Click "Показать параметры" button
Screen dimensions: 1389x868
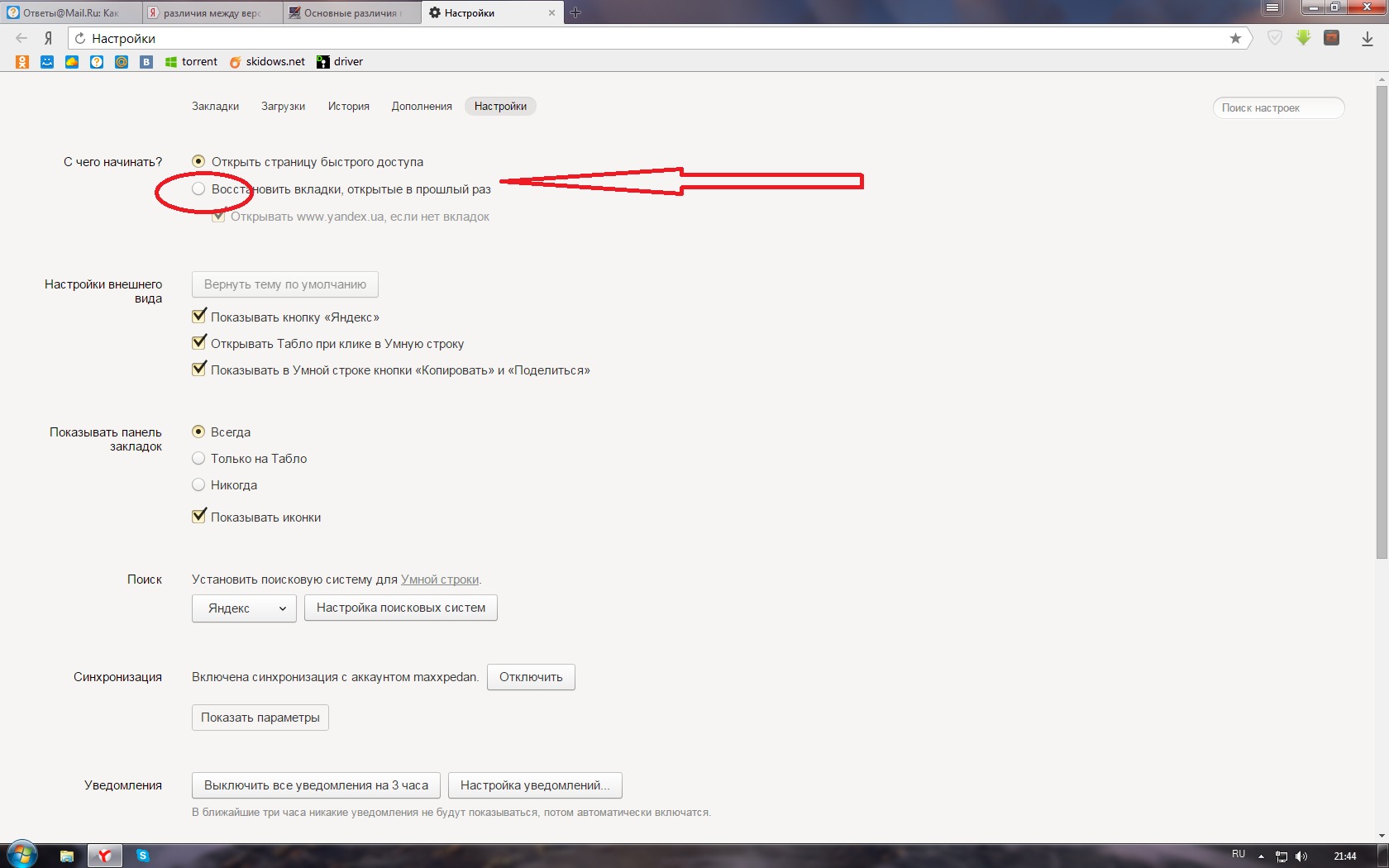260,718
